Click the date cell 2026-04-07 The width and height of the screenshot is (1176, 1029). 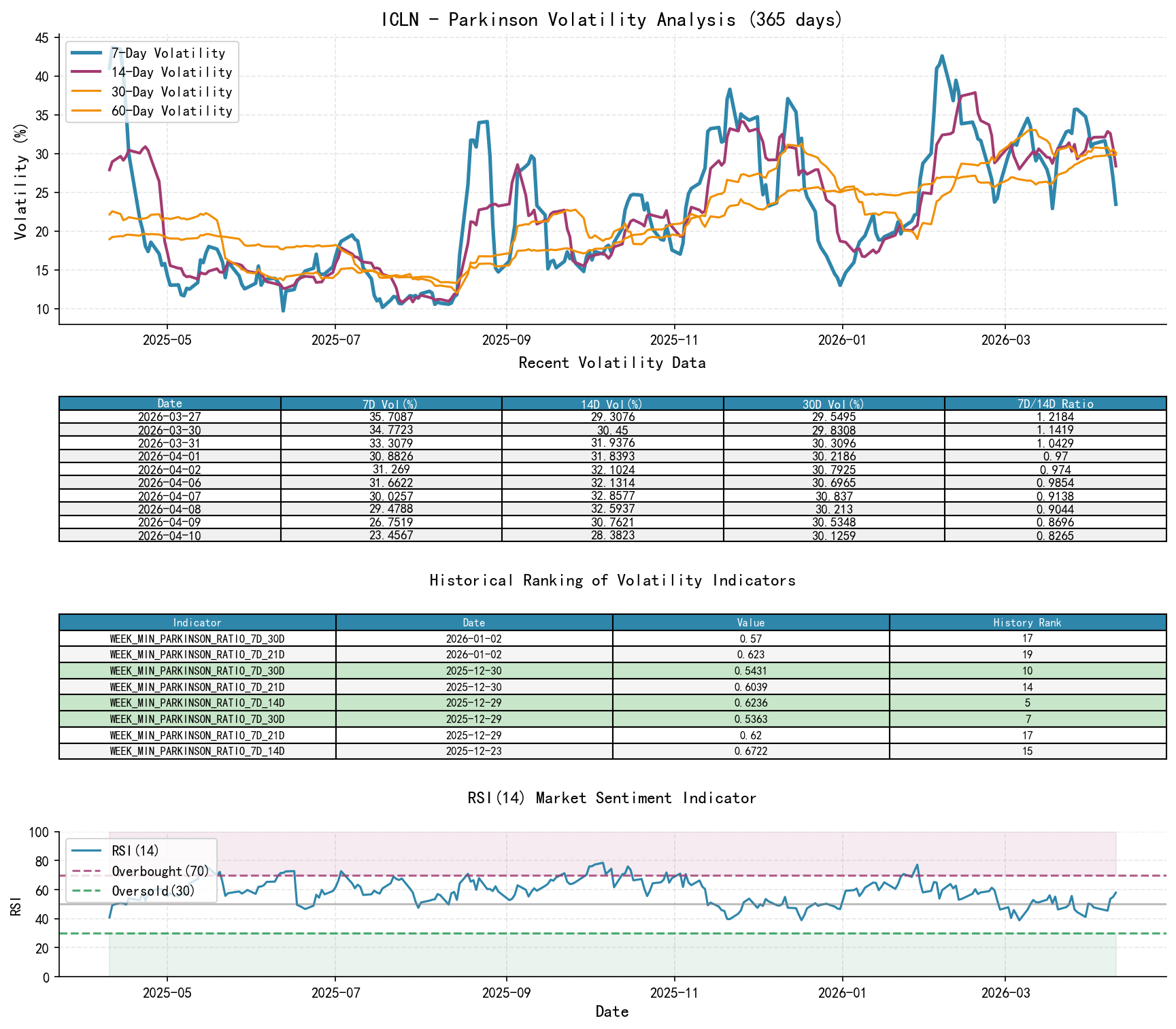pos(170,496)
